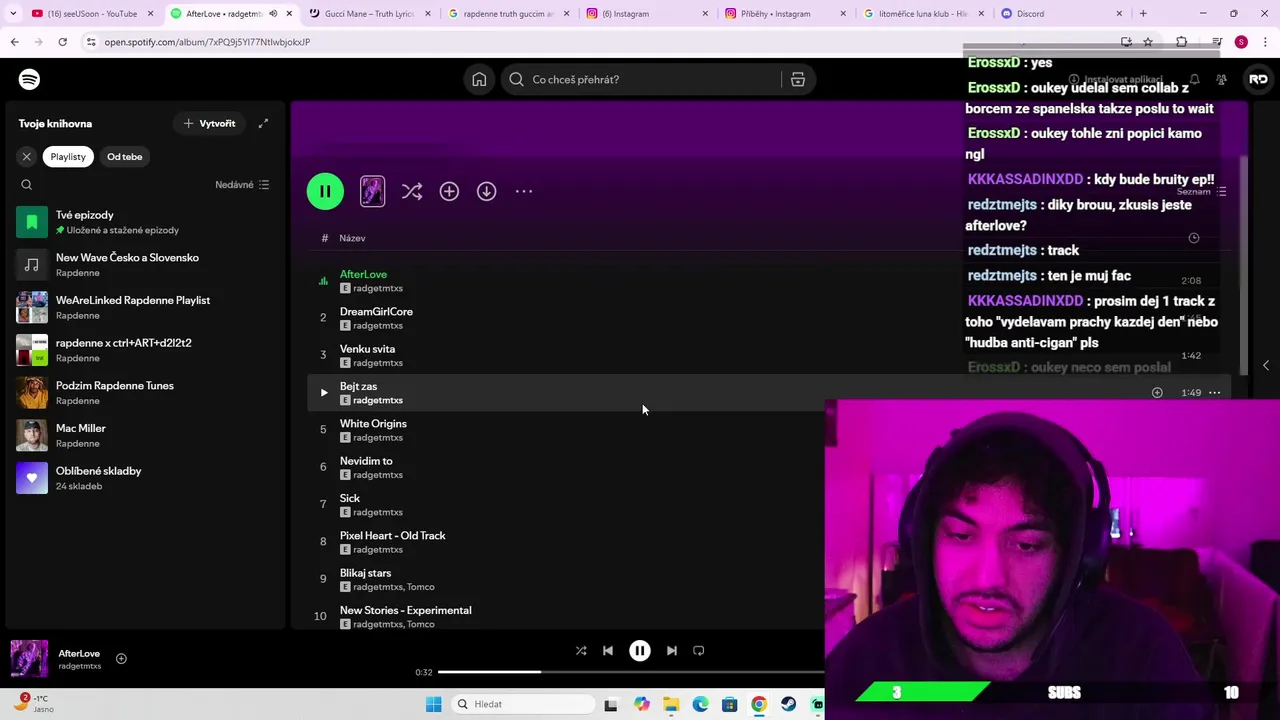Switch to the 'Gucci Mane – Truth Lyrics' tab
The height and width of the screenshot is (720, 1280).
coord(368,14)
